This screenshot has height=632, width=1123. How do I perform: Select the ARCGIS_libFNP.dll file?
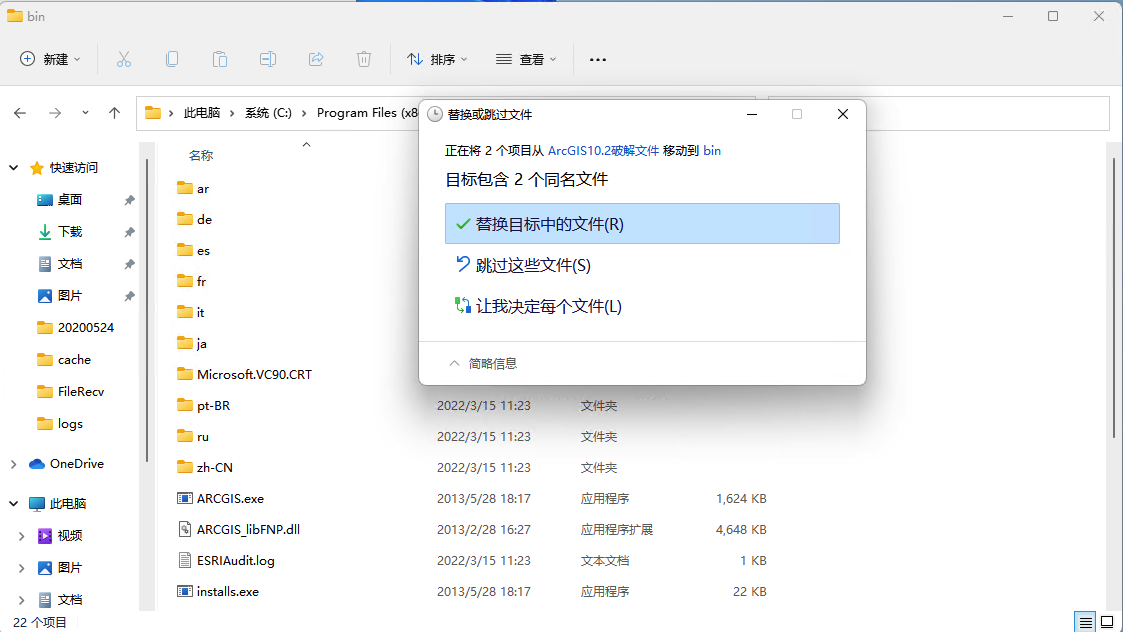[x=248, y=530]
